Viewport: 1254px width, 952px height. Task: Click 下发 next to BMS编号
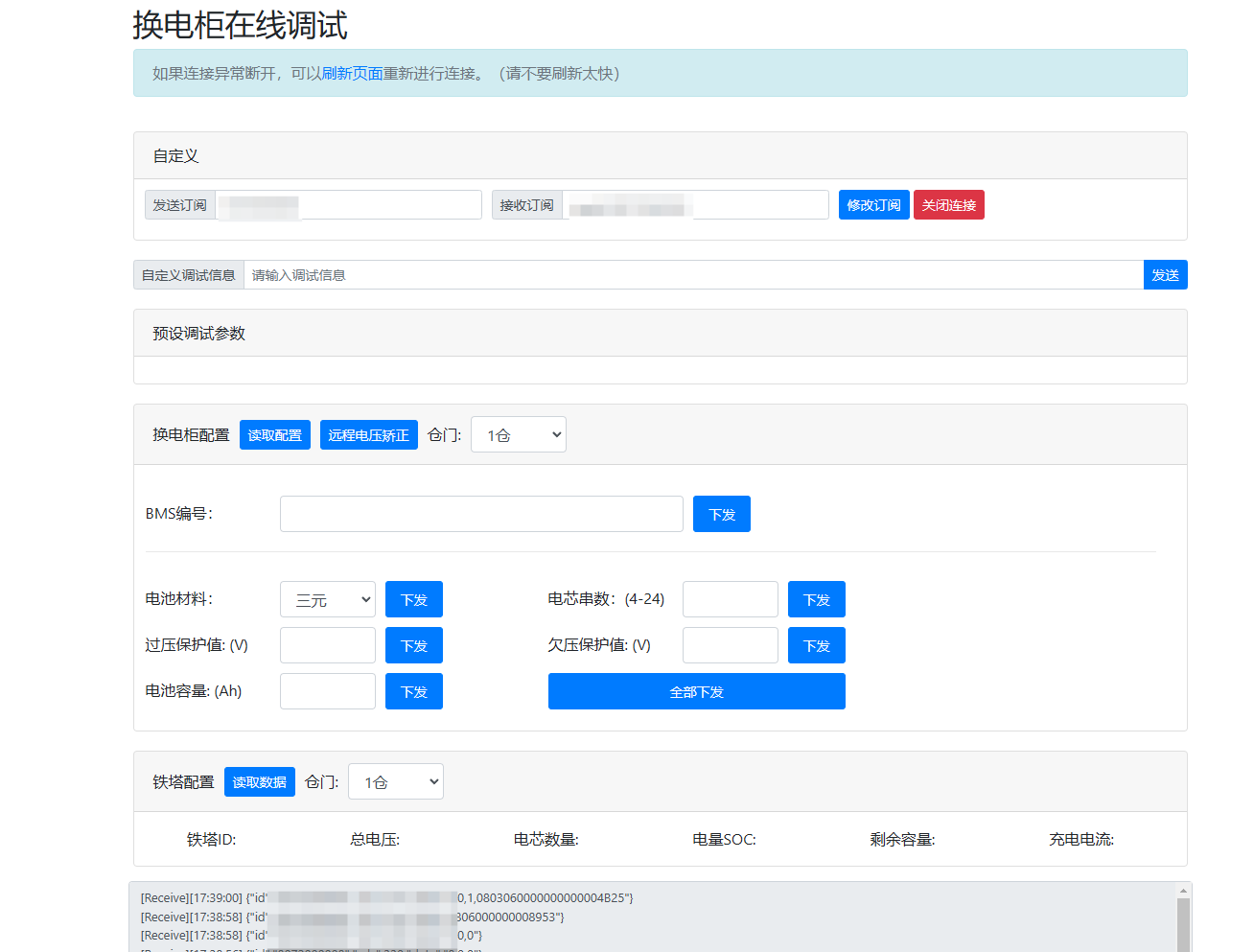[722, 514]
